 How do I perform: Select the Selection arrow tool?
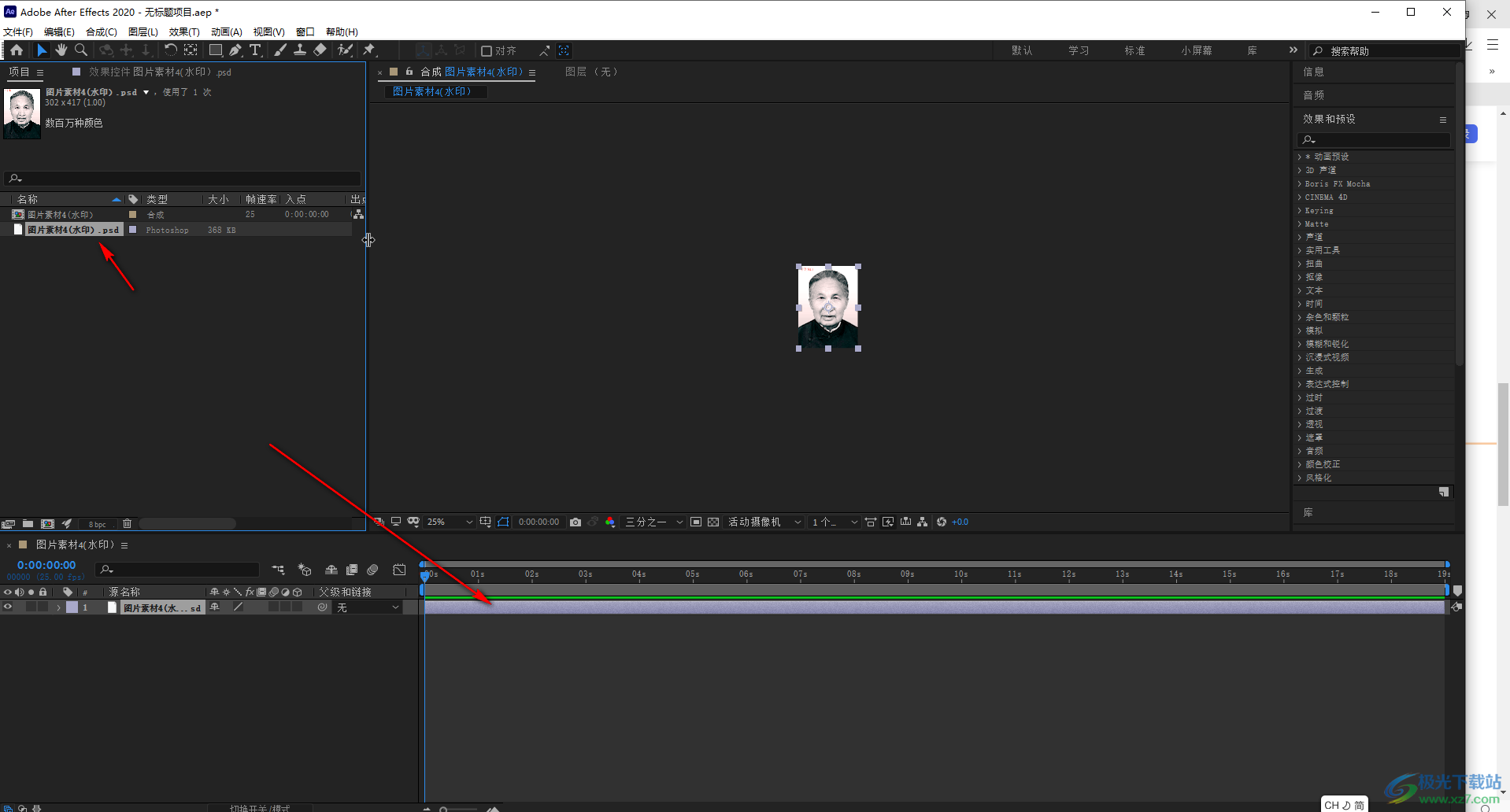point(42,50)
